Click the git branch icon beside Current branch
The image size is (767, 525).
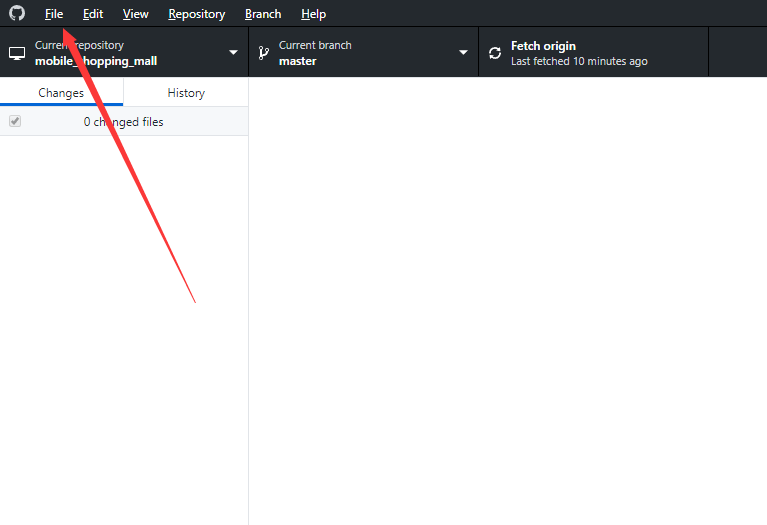point(263,53)
